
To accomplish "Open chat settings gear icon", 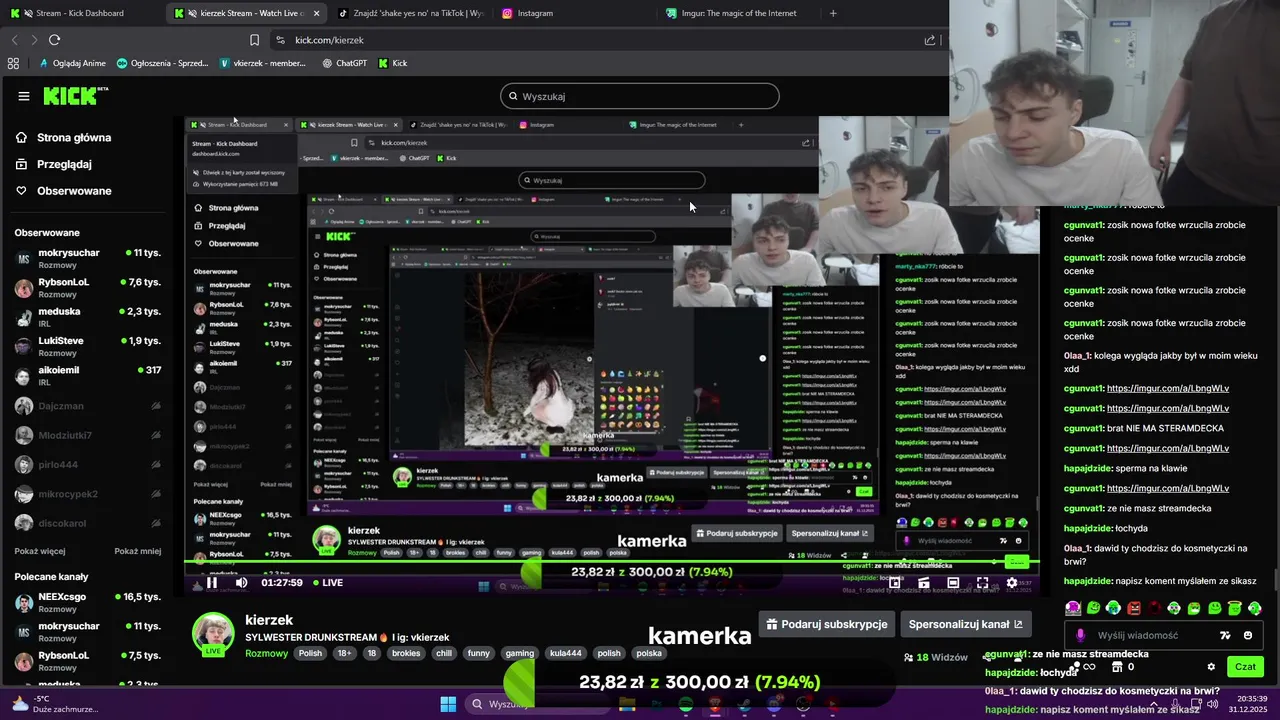I will [x=1211, y=667].
